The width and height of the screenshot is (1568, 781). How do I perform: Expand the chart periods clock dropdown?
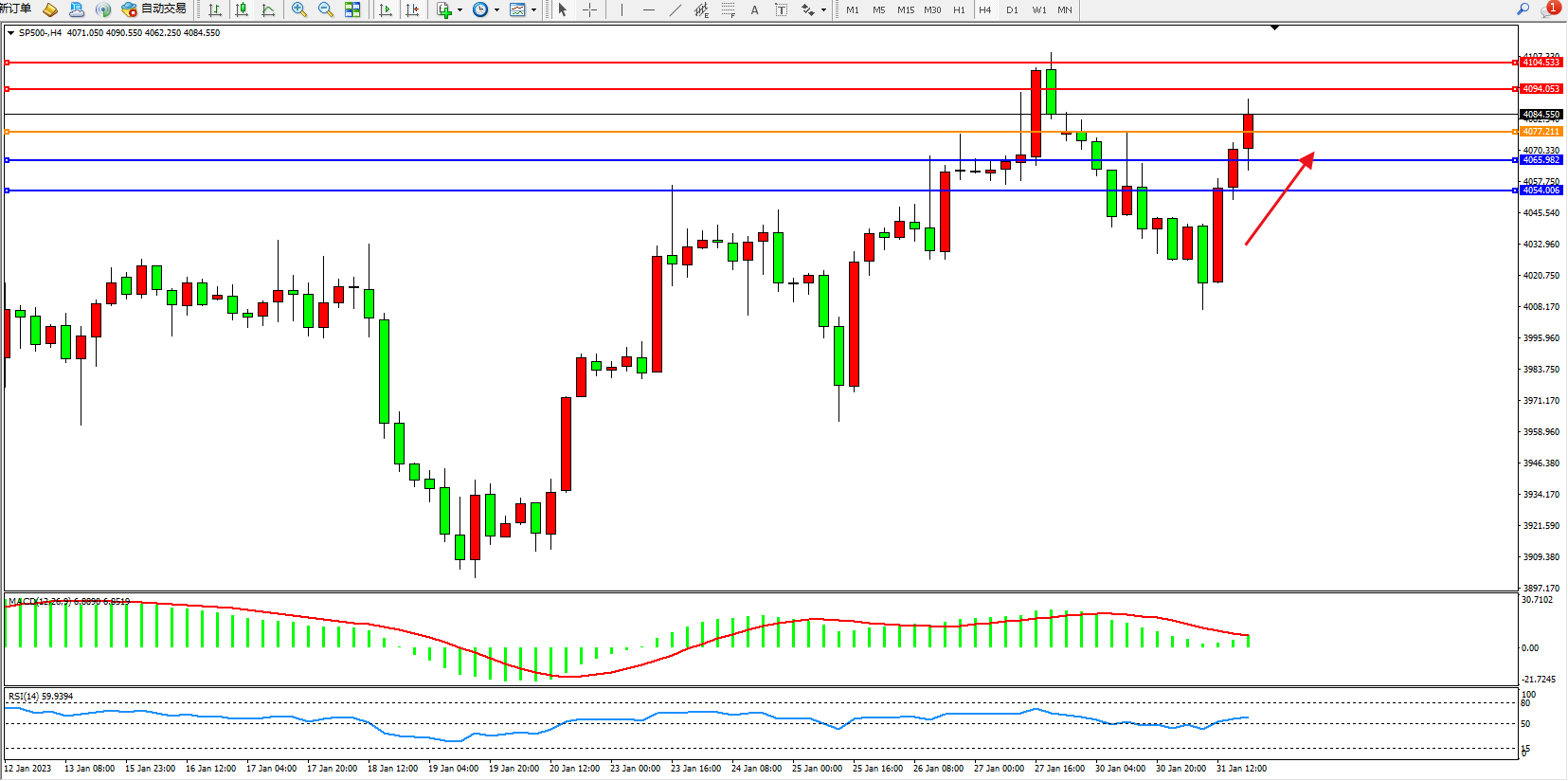(x=496, y=10)
